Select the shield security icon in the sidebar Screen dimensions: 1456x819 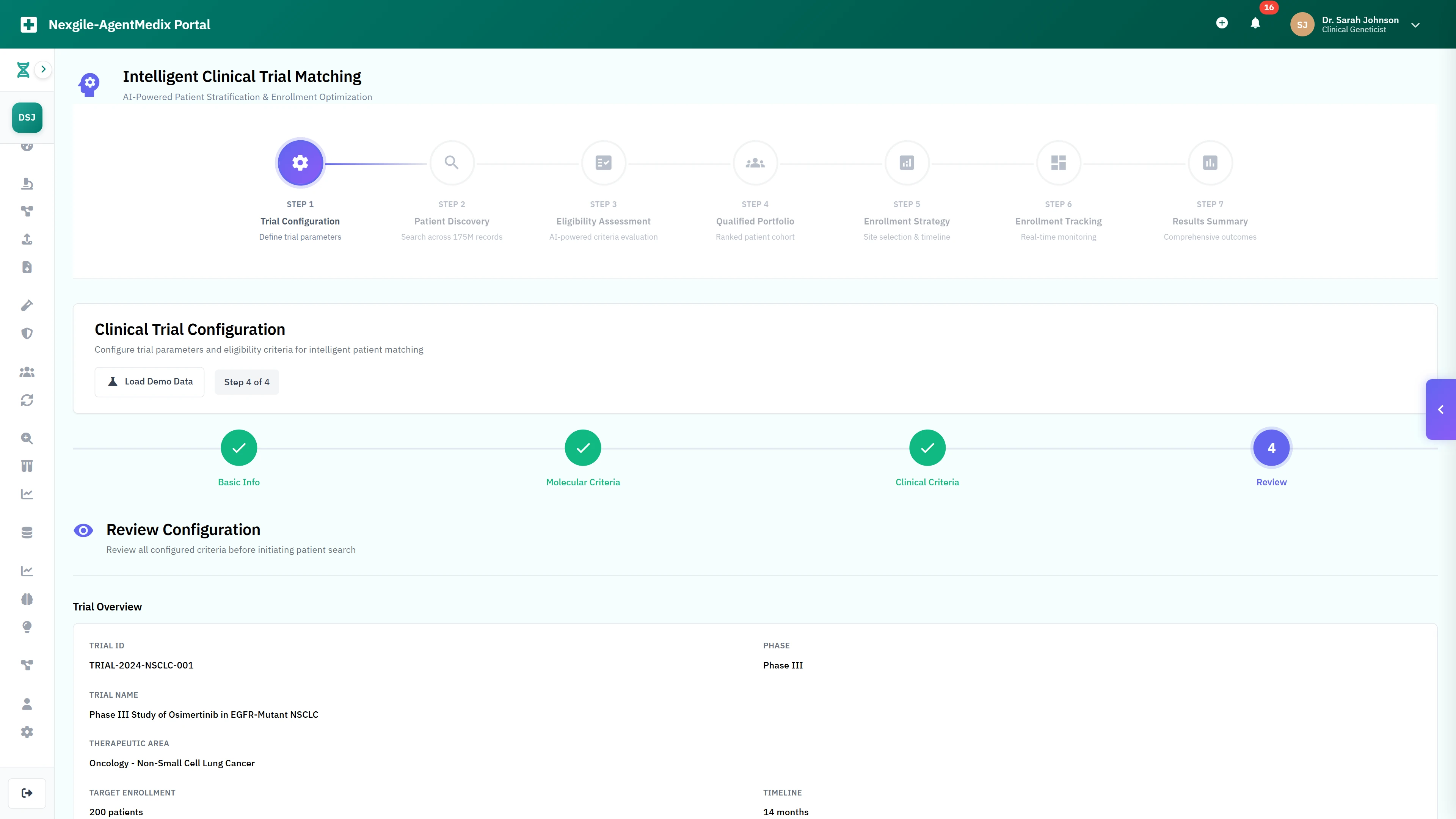point(27,333)
